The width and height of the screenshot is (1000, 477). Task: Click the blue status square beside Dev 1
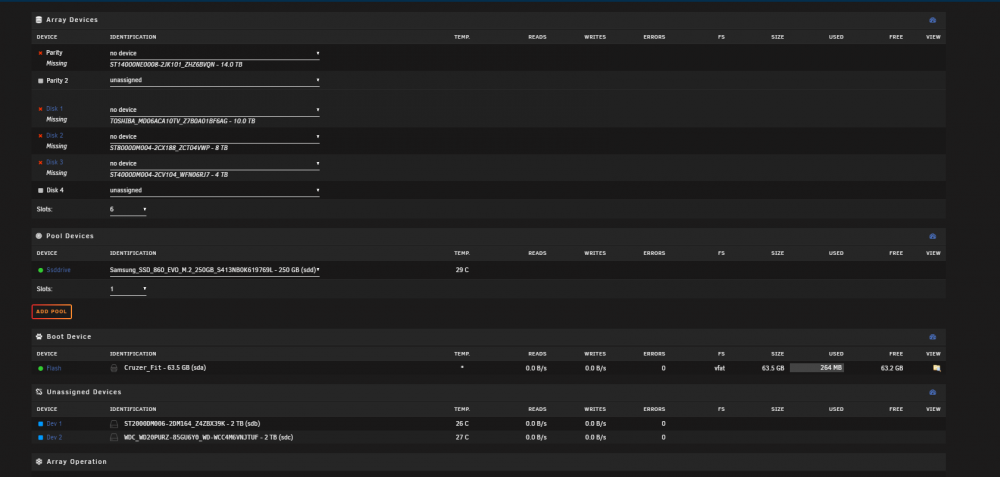tap(41, 424)
